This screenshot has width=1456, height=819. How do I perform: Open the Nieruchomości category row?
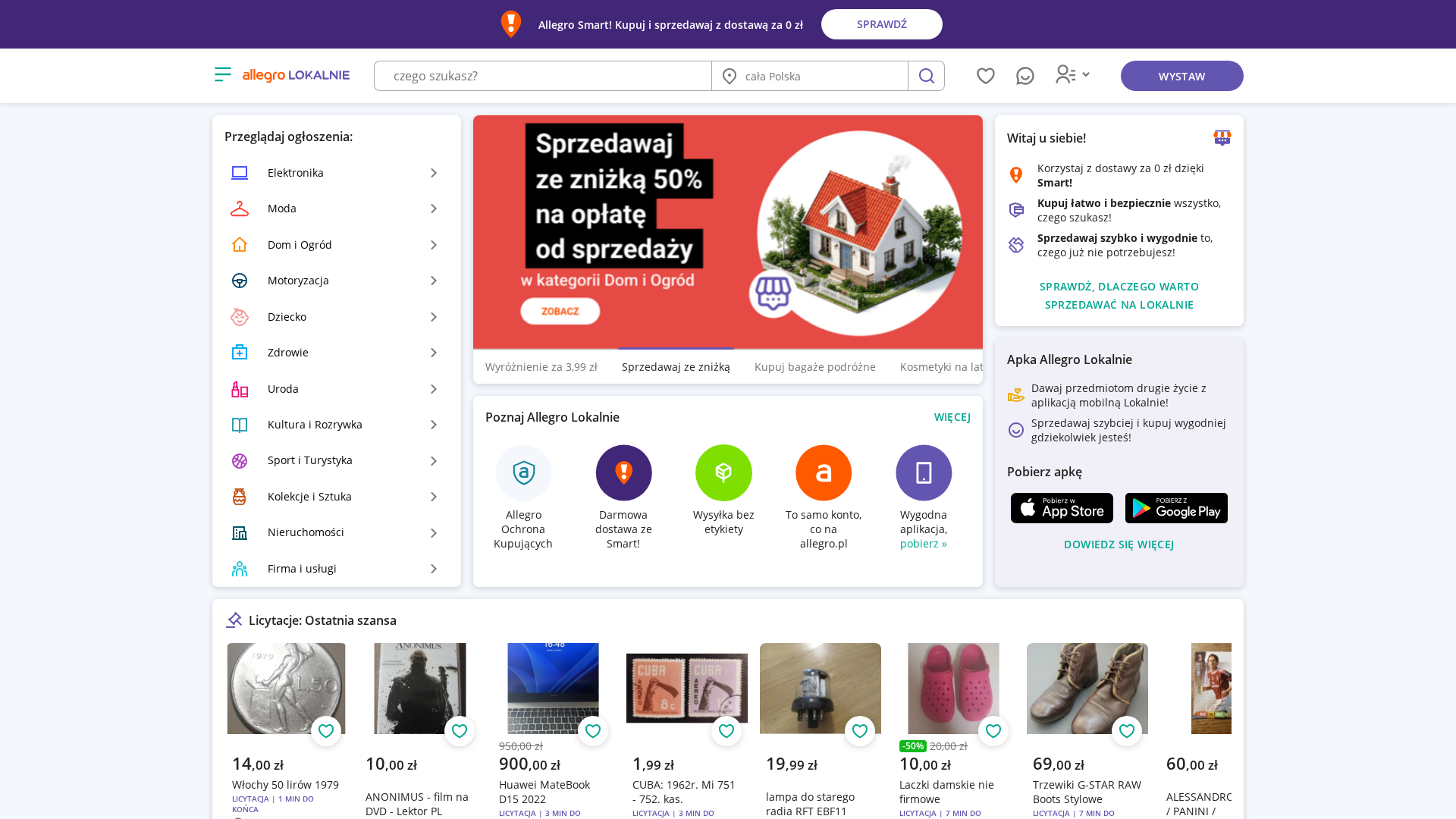[337, 532]
